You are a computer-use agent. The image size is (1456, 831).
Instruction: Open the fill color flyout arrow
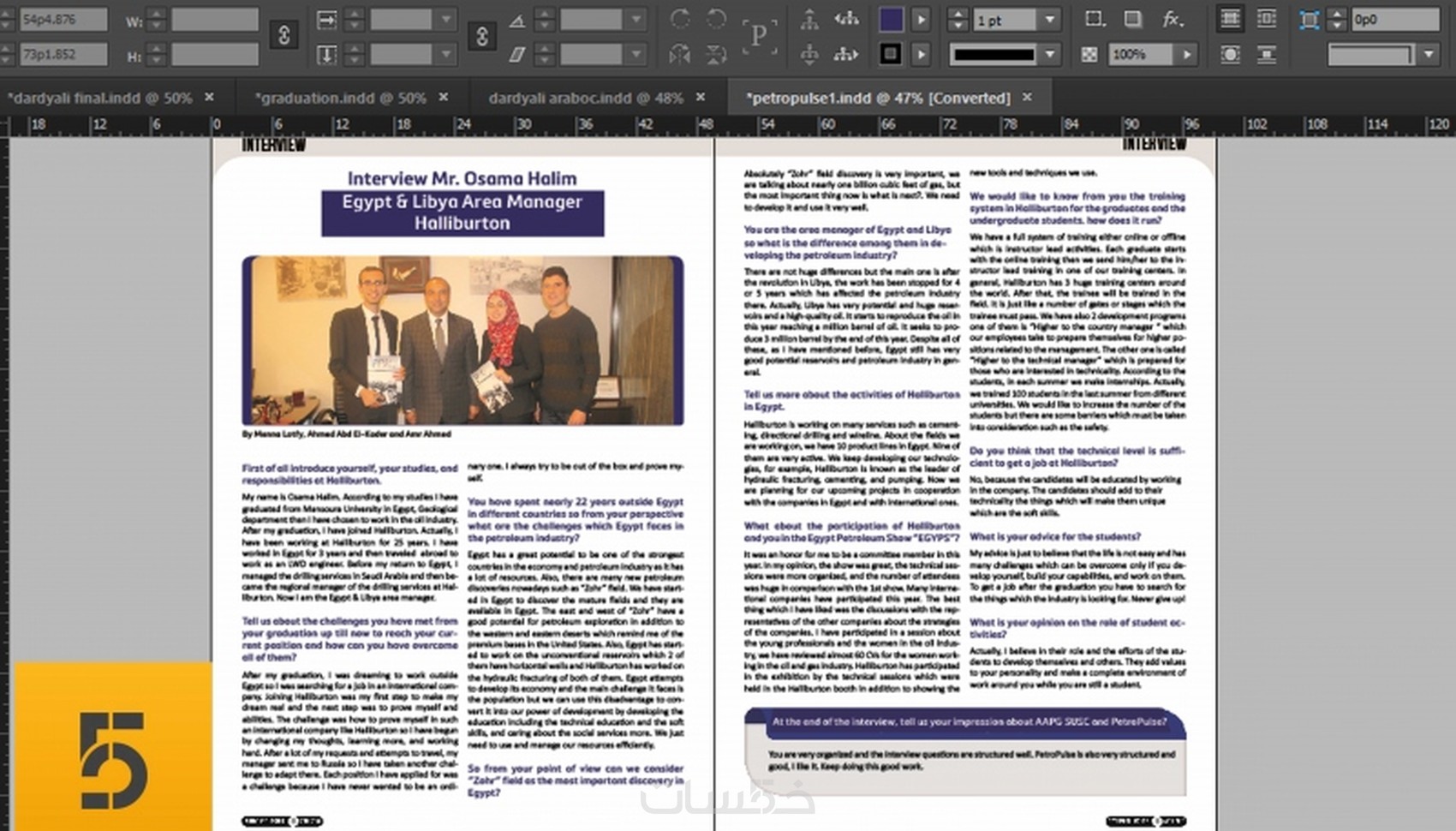coord(921,19)
